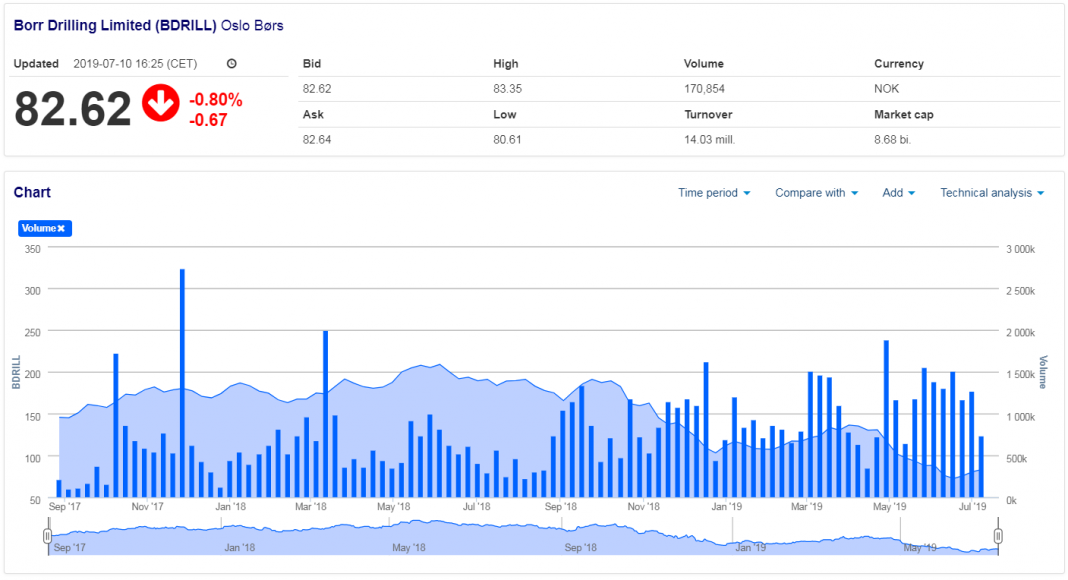Click the Volume label on the right axis
Image resolution: width=1068 pixels, height=580 pixels.
[x=1044, y=372]
